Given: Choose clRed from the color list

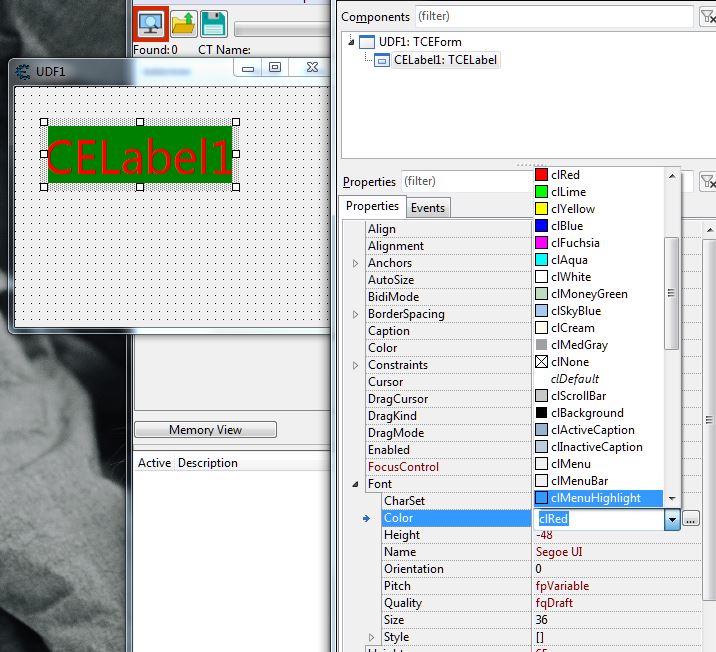Looking at the screenshot, I should 598,175.
